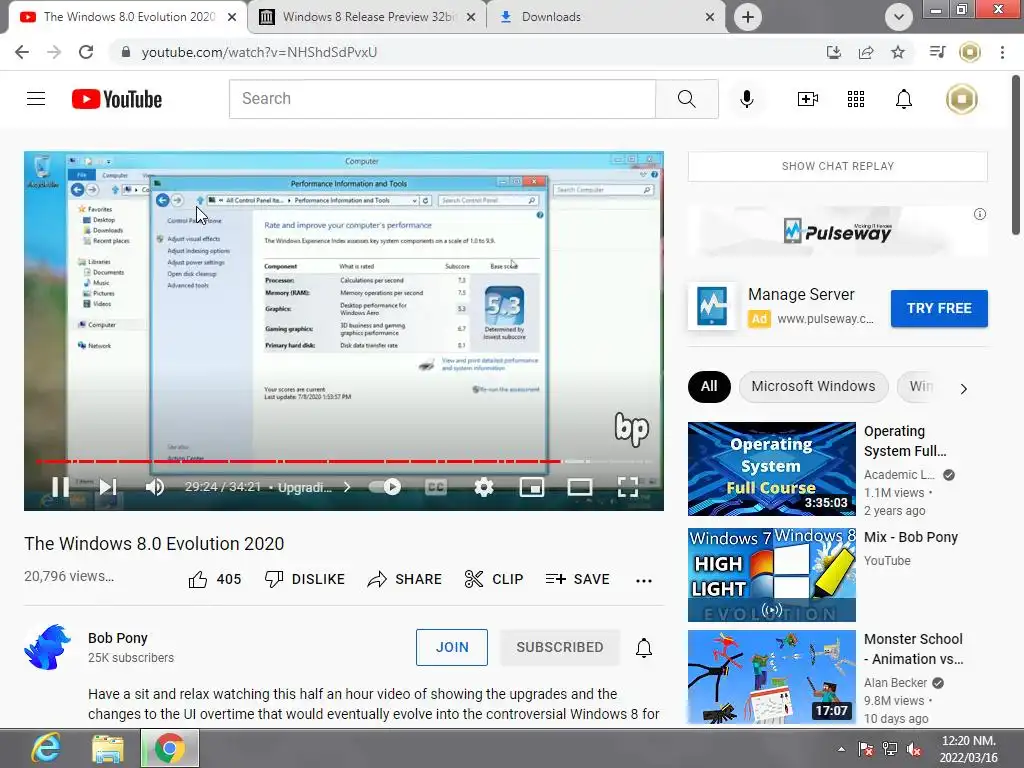Viewport: 1024px width, 768px height.
Task: Click the page vertical scrollbar
Action: point(1016,155)
